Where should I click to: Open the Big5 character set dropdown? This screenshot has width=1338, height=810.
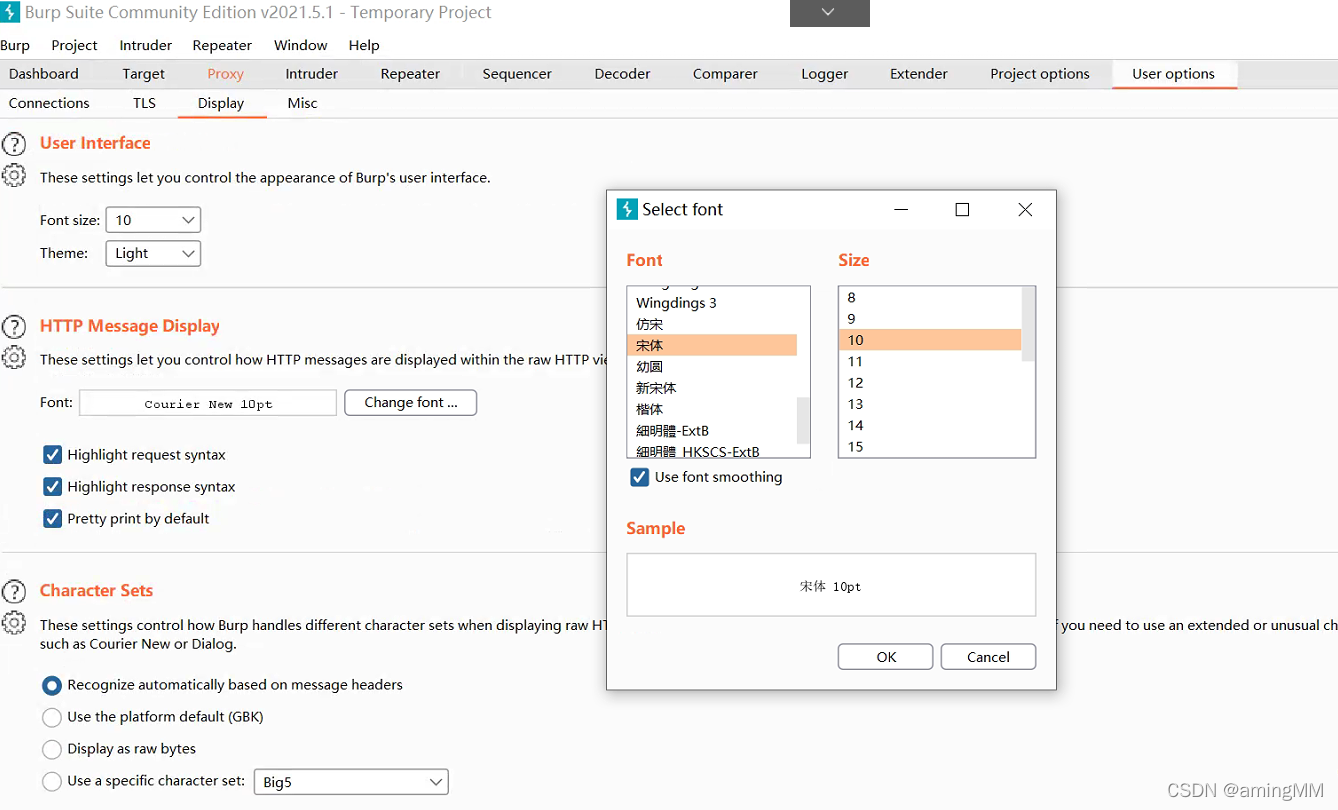click(351, 782)
